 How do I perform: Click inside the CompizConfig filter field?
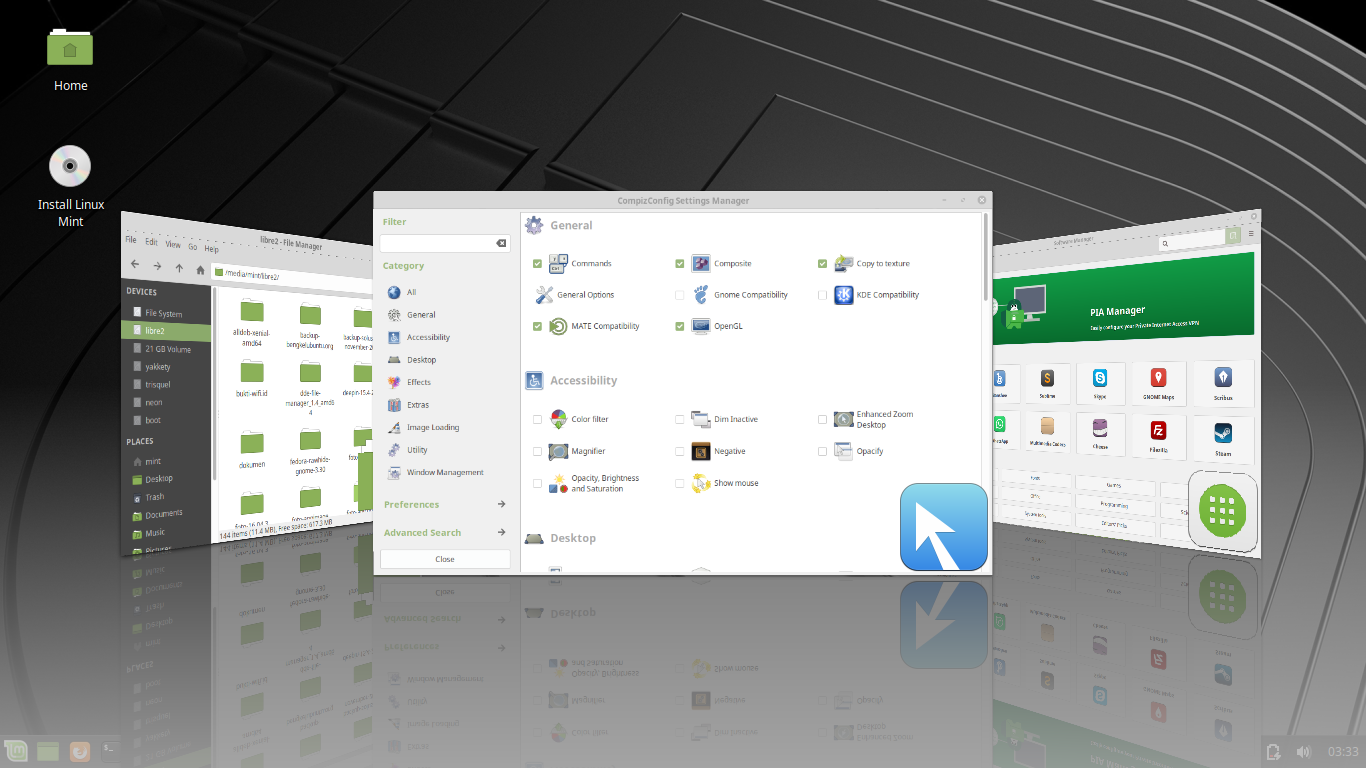pos(438,243)
